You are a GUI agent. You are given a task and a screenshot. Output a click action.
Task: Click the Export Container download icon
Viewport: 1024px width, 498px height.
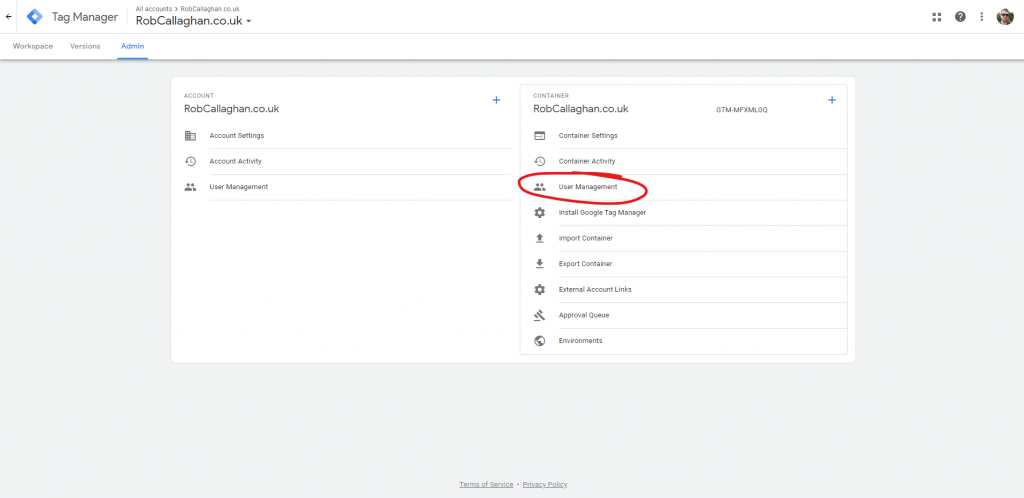tap(539, 264)
